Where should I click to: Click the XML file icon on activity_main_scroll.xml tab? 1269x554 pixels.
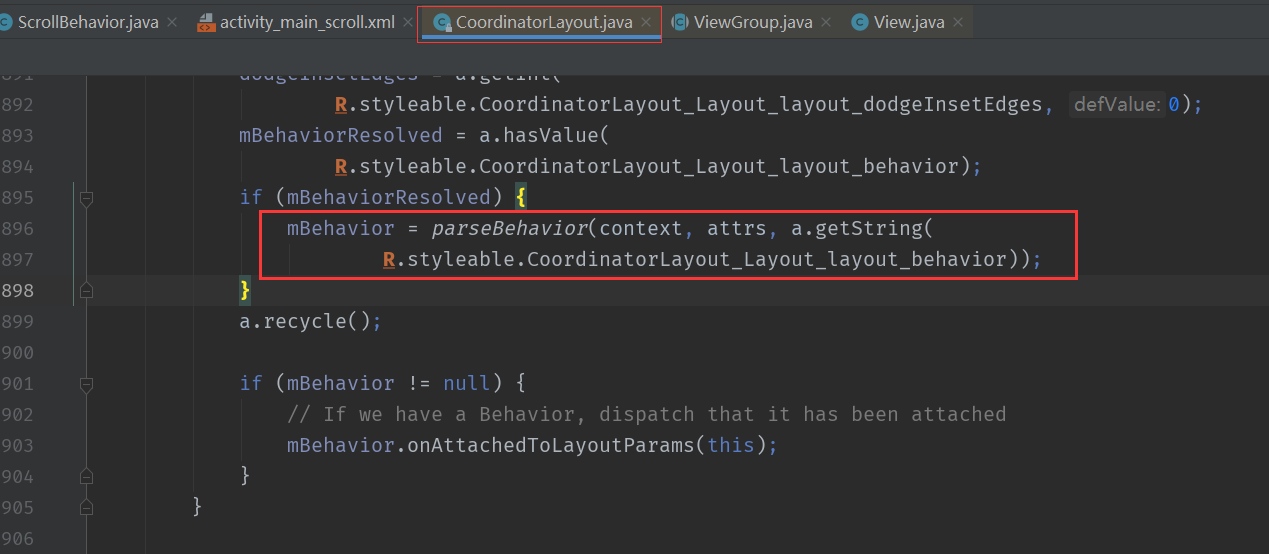(205, 22)
